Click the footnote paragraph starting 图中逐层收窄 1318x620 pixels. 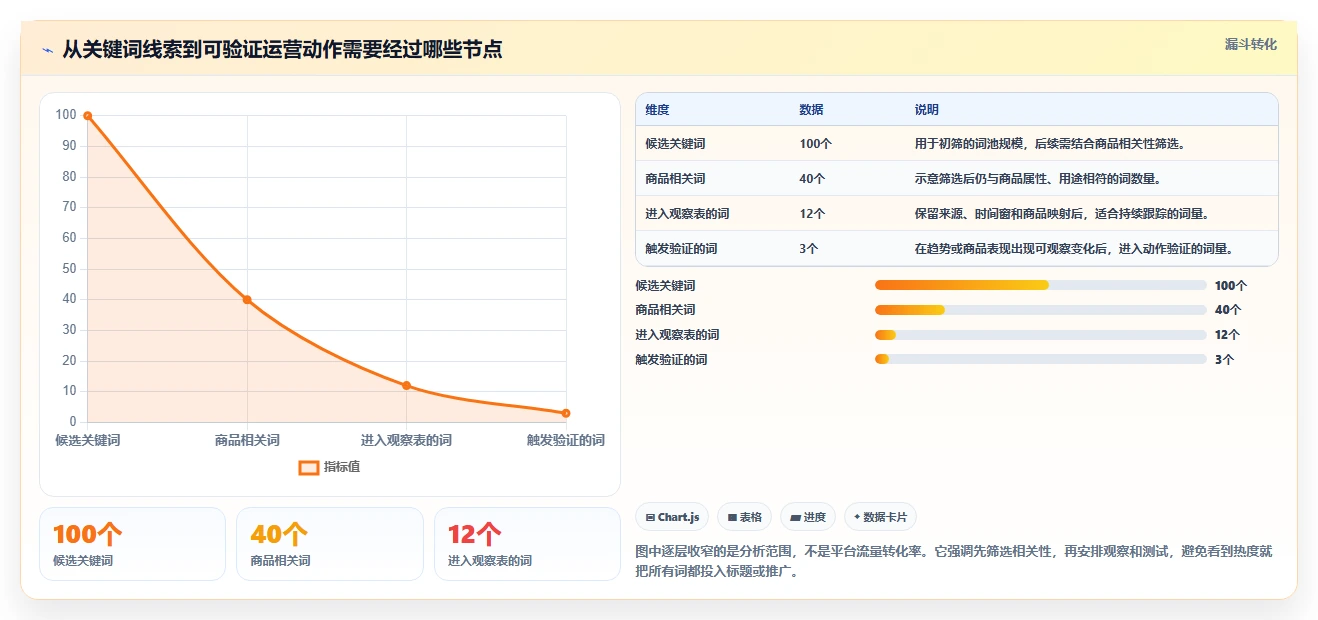954,562
